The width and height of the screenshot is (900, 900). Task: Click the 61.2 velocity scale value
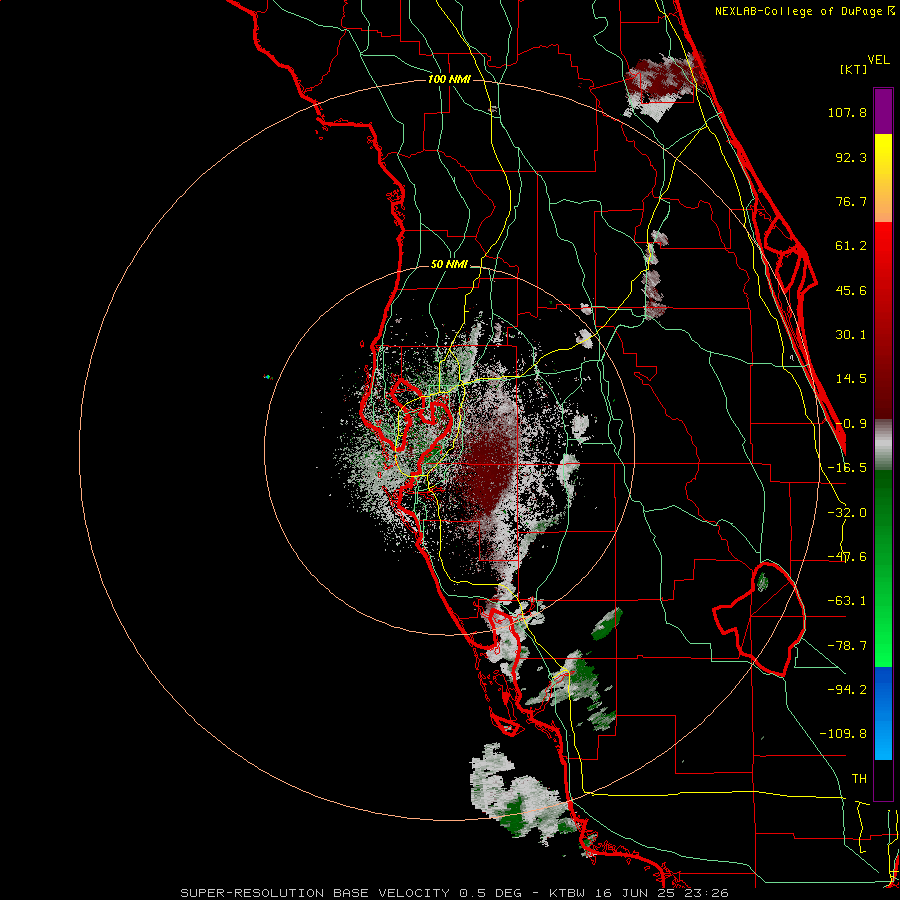click(851, 246)
